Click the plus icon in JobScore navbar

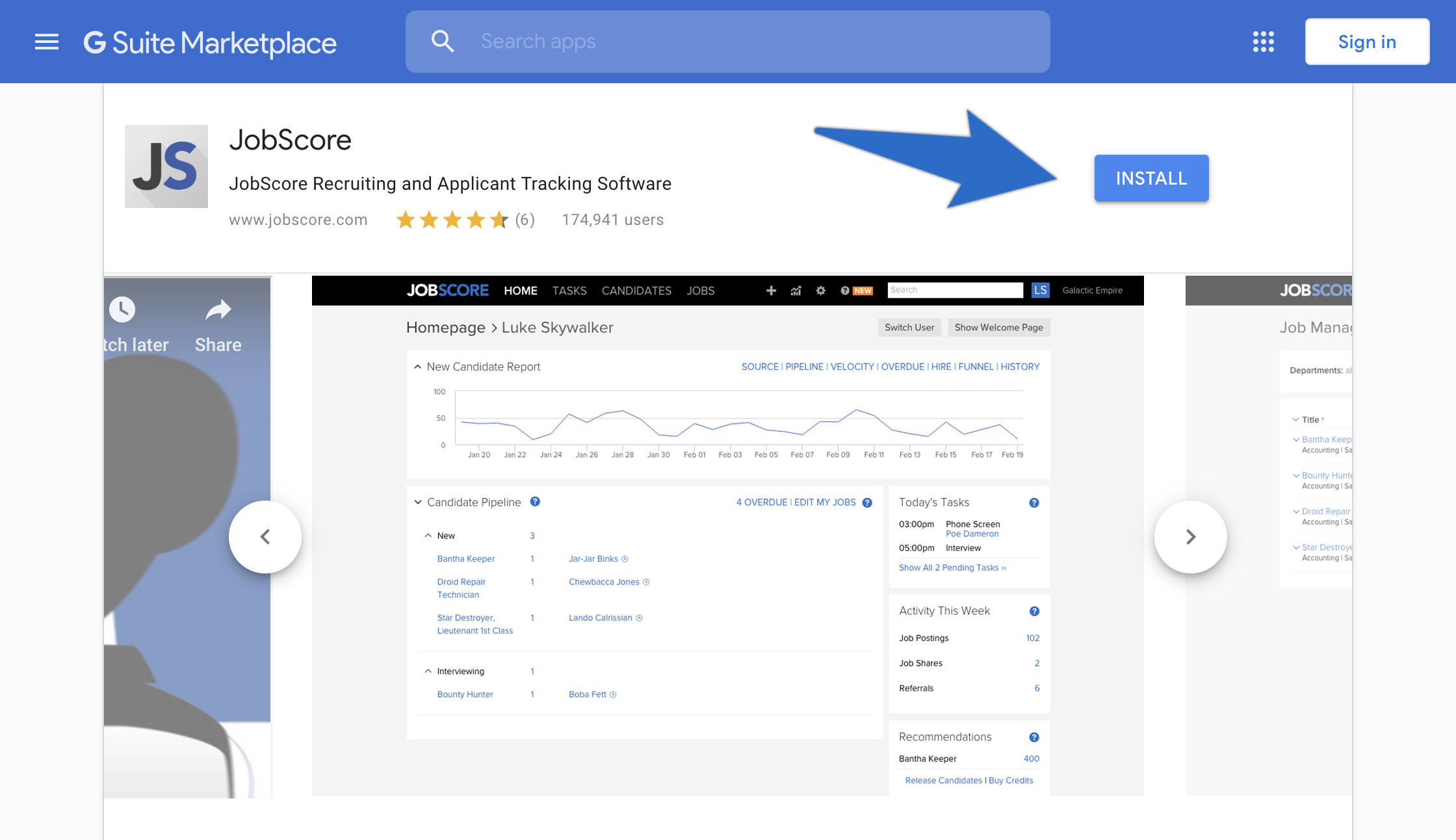pos(771,291)
